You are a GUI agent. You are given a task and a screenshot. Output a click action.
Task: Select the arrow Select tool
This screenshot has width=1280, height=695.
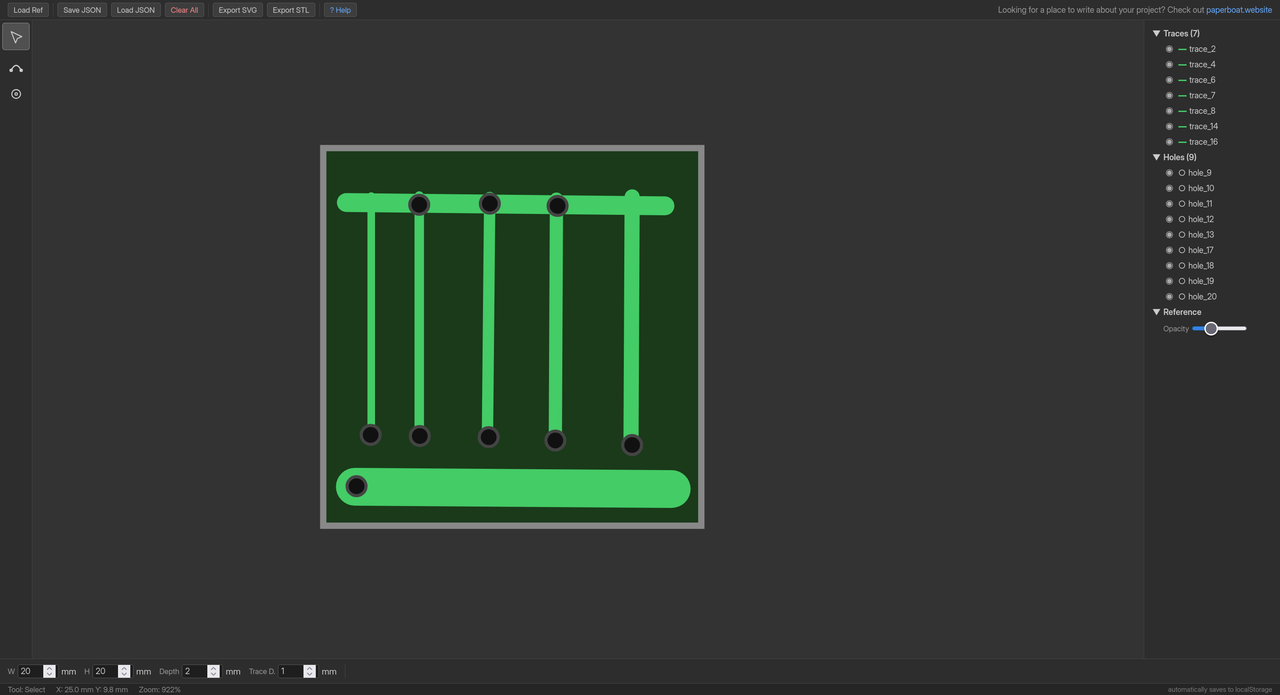16,37
